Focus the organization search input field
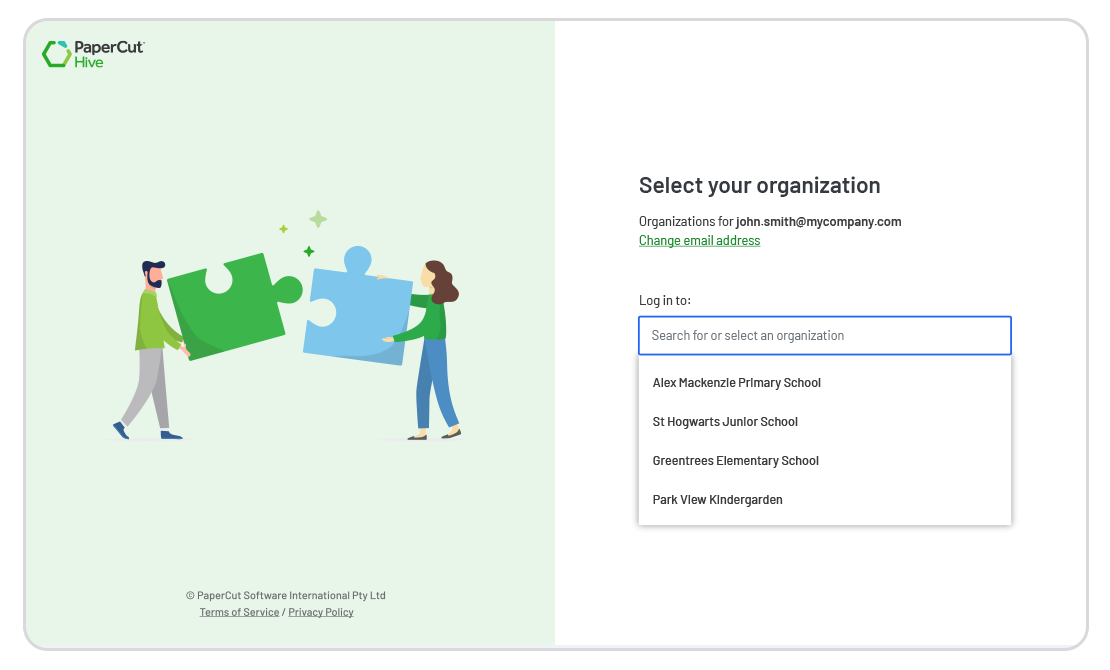The width and height of the screenshot is (1110, 670). (825, 336)
